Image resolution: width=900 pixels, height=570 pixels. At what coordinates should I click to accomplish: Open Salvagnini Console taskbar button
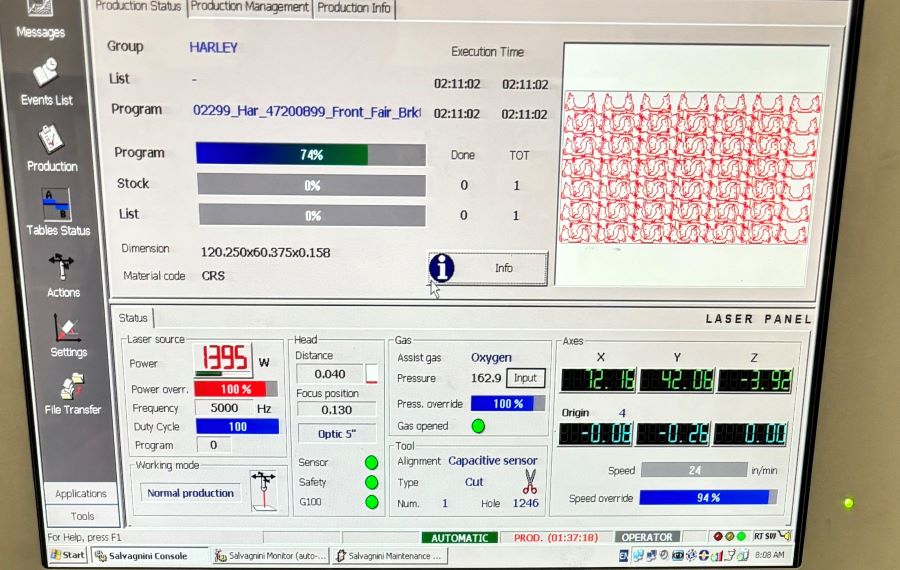(x=149, y=556)
